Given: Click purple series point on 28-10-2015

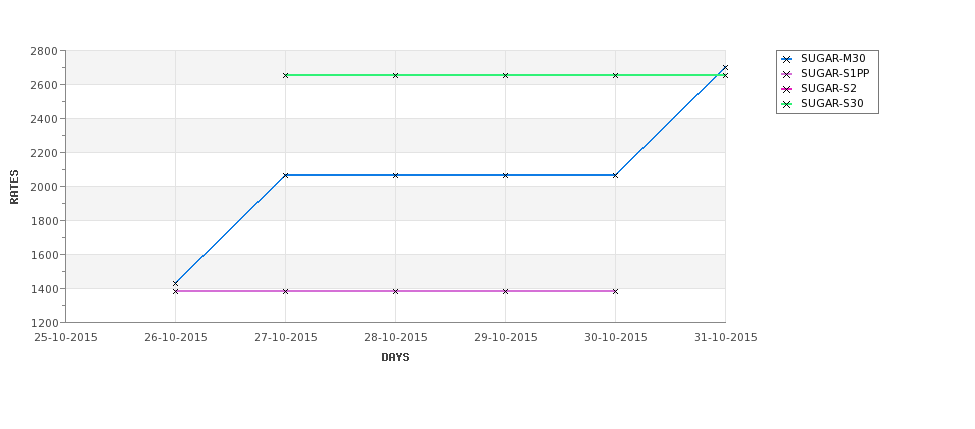Looking at the screenshot, I should click(x=395, y=291).
